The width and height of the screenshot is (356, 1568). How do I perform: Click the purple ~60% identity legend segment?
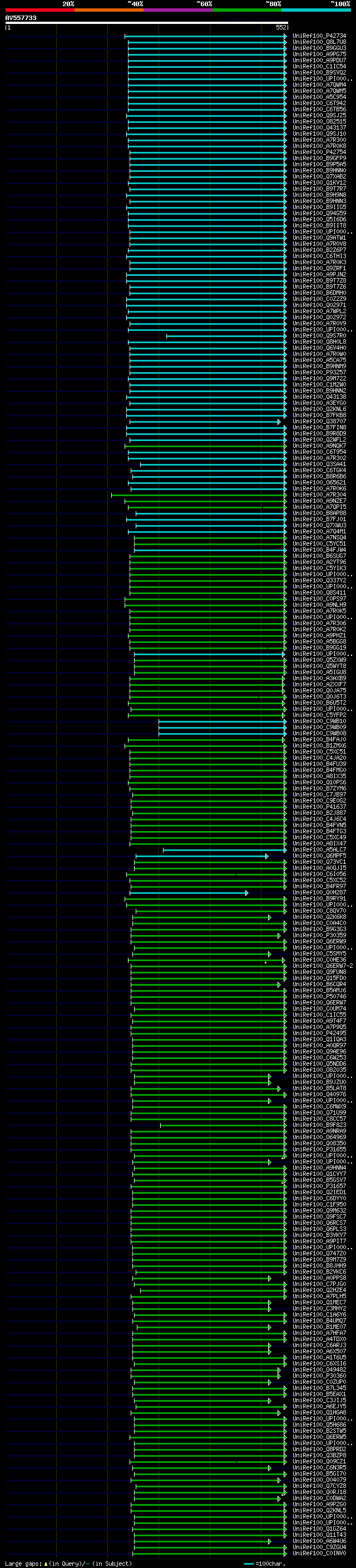tap(177, 10)
